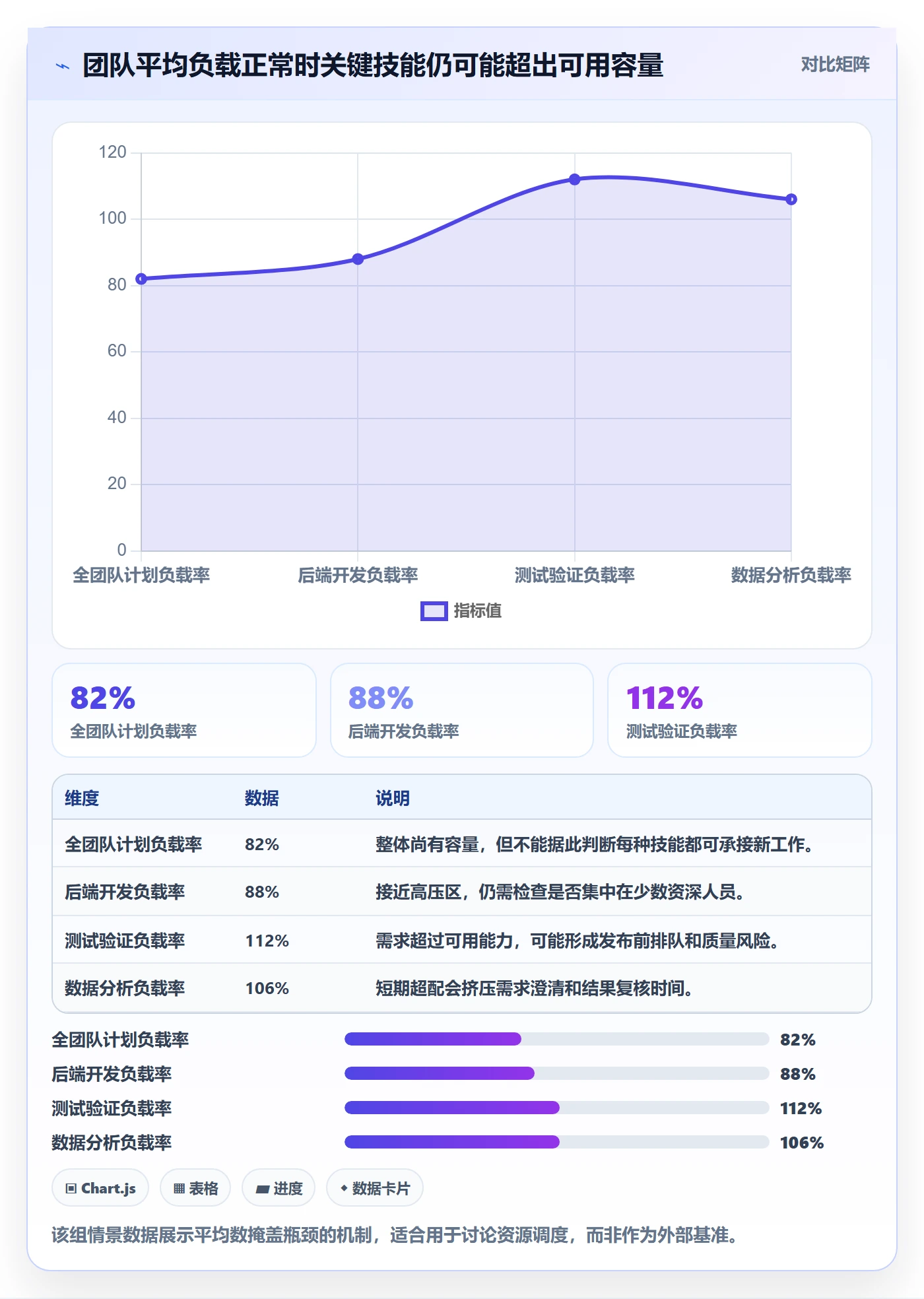Select the 数据分析负载率 data point on the chart

tap(791, 199)
